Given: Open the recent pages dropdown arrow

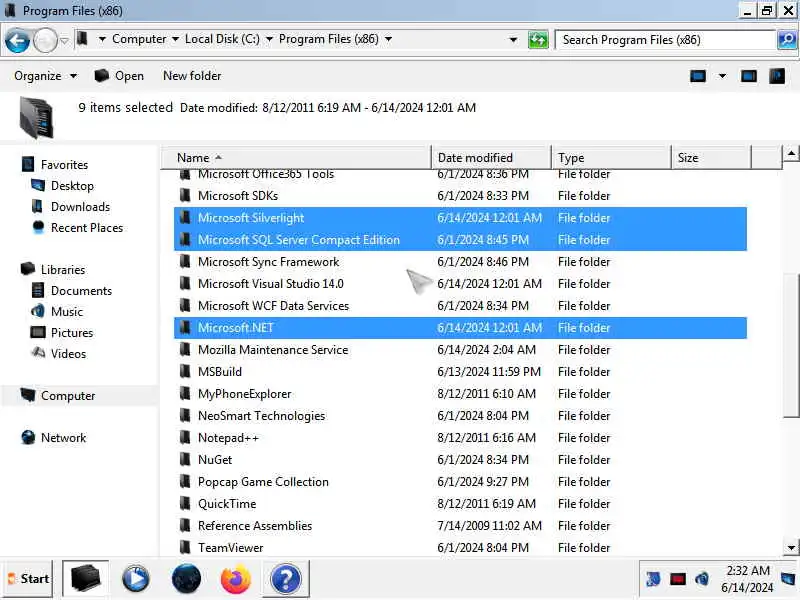Looking at the screenshot, I should pyautogui.click(x=64, y=40).
